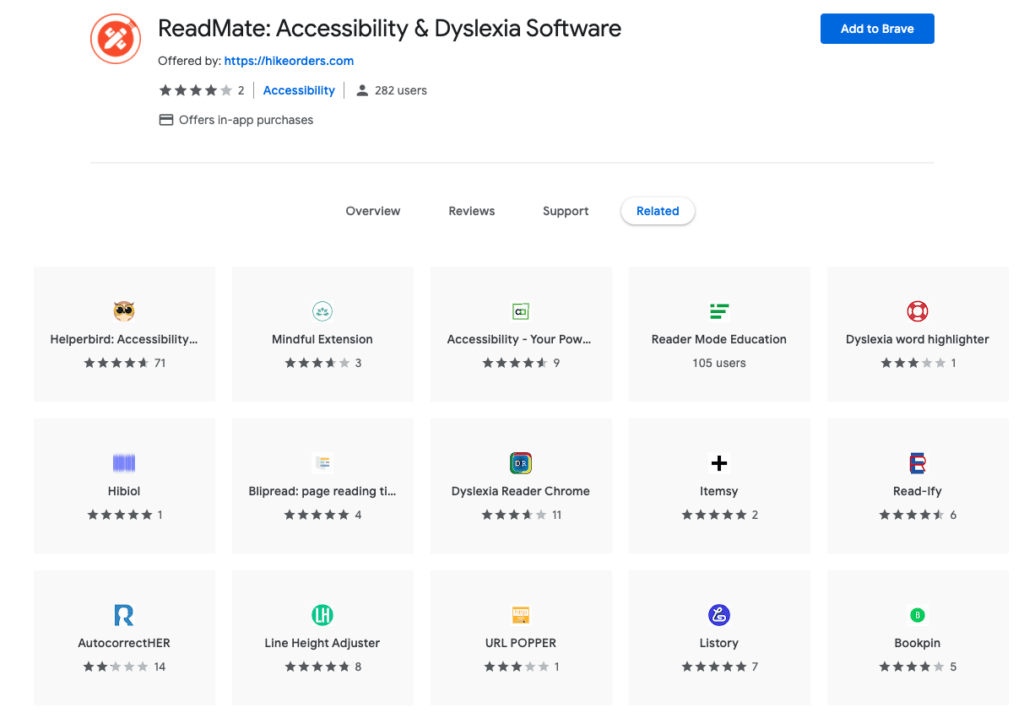Open the Dyslexia Reader Chrome icon

pyautogui.click(x=520, y=463)
